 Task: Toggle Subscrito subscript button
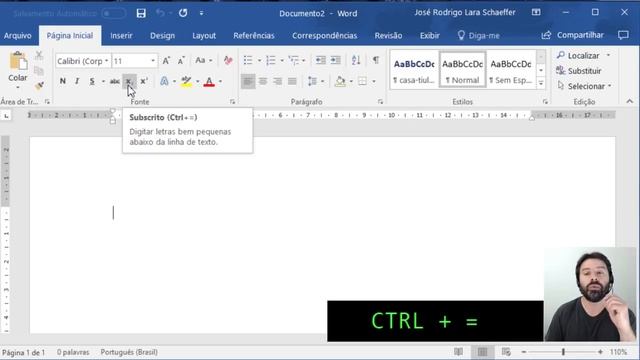click(x=129, y=81)
